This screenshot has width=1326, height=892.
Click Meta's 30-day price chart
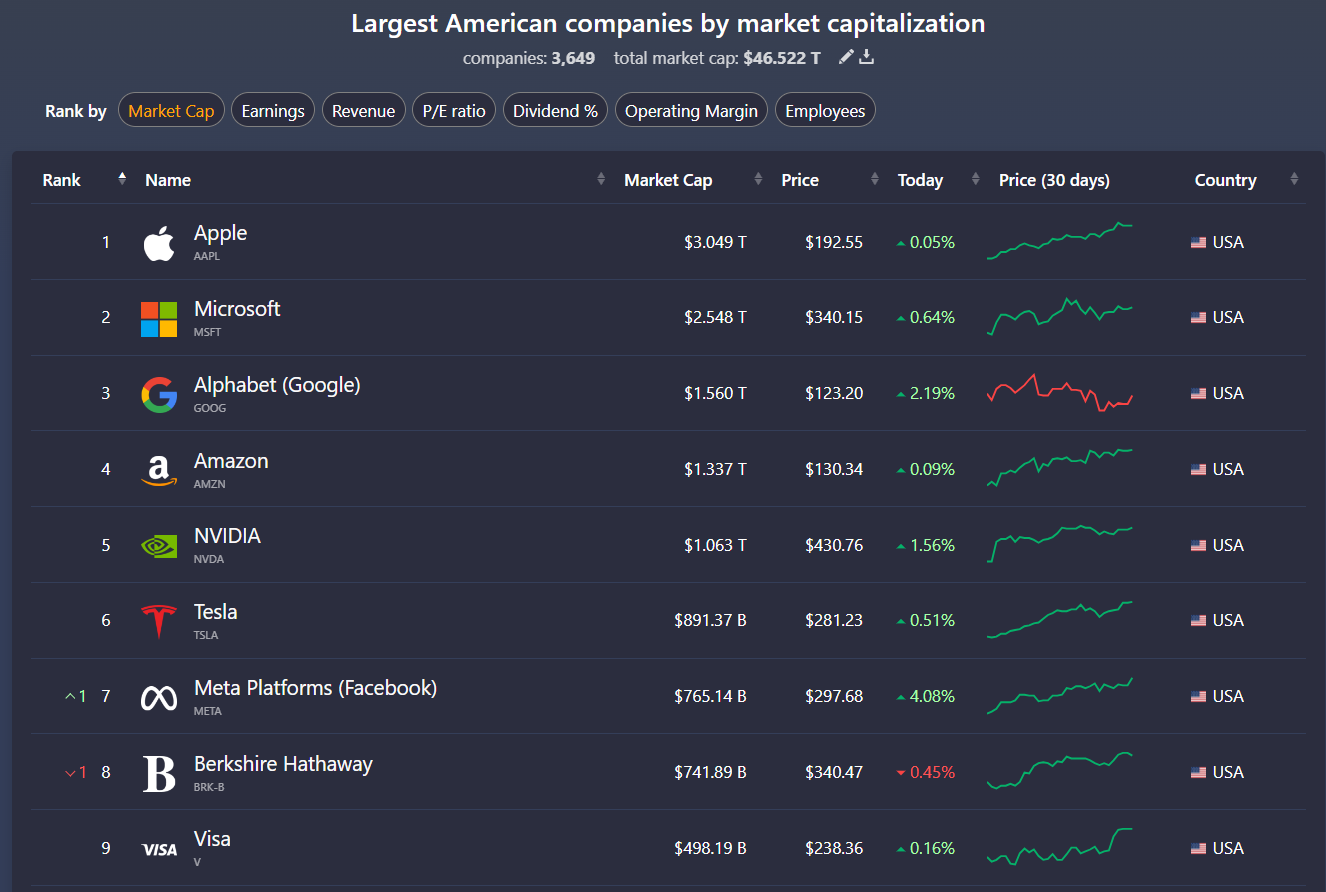(x=1060, y=696)
